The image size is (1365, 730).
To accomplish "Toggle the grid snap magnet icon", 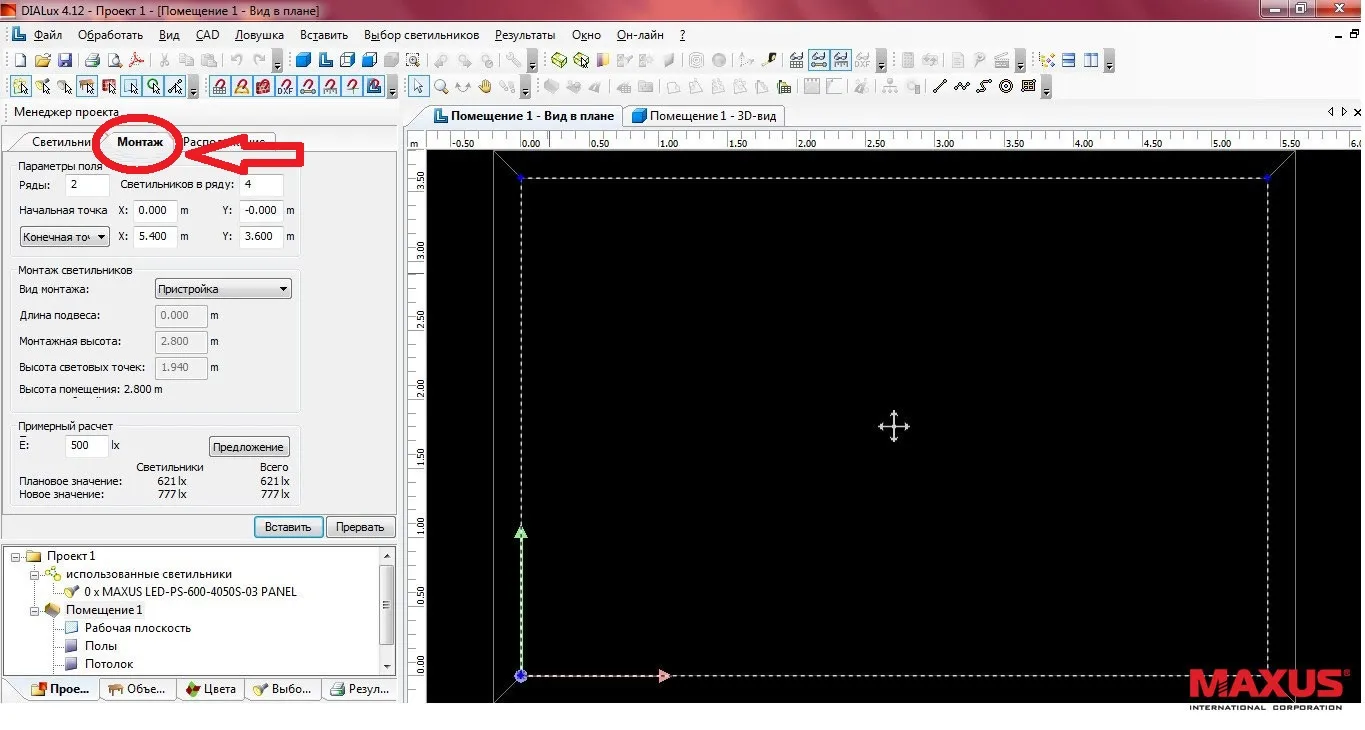I will point(218,86).
